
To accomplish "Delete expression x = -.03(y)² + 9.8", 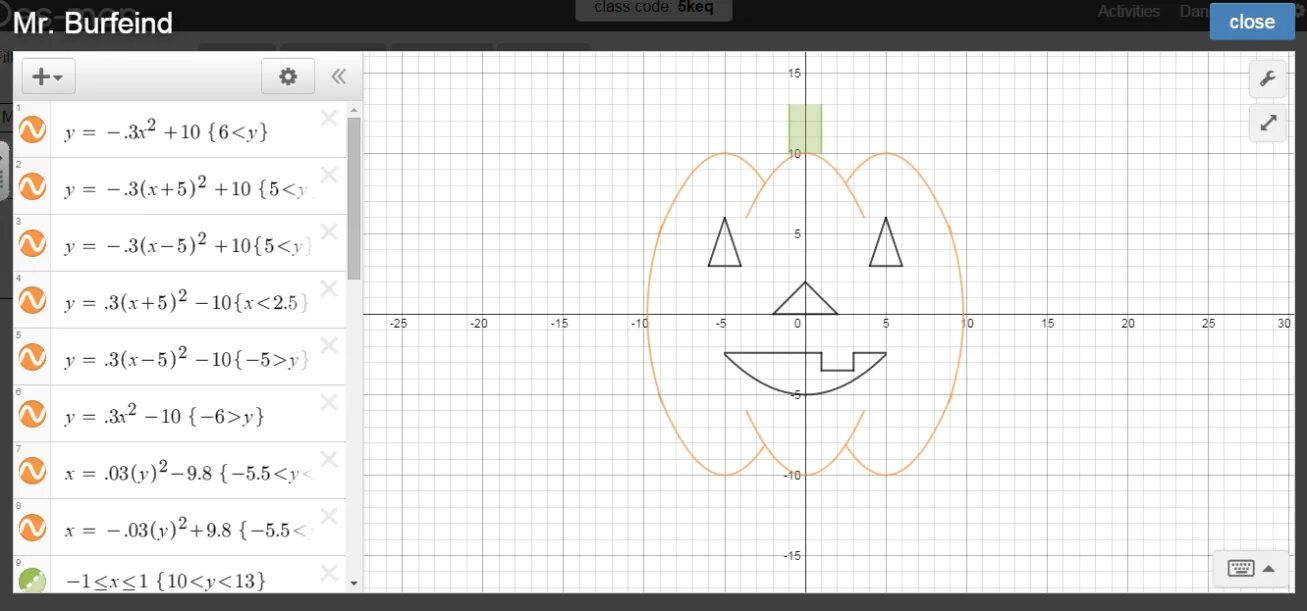I will coord(329,517).
